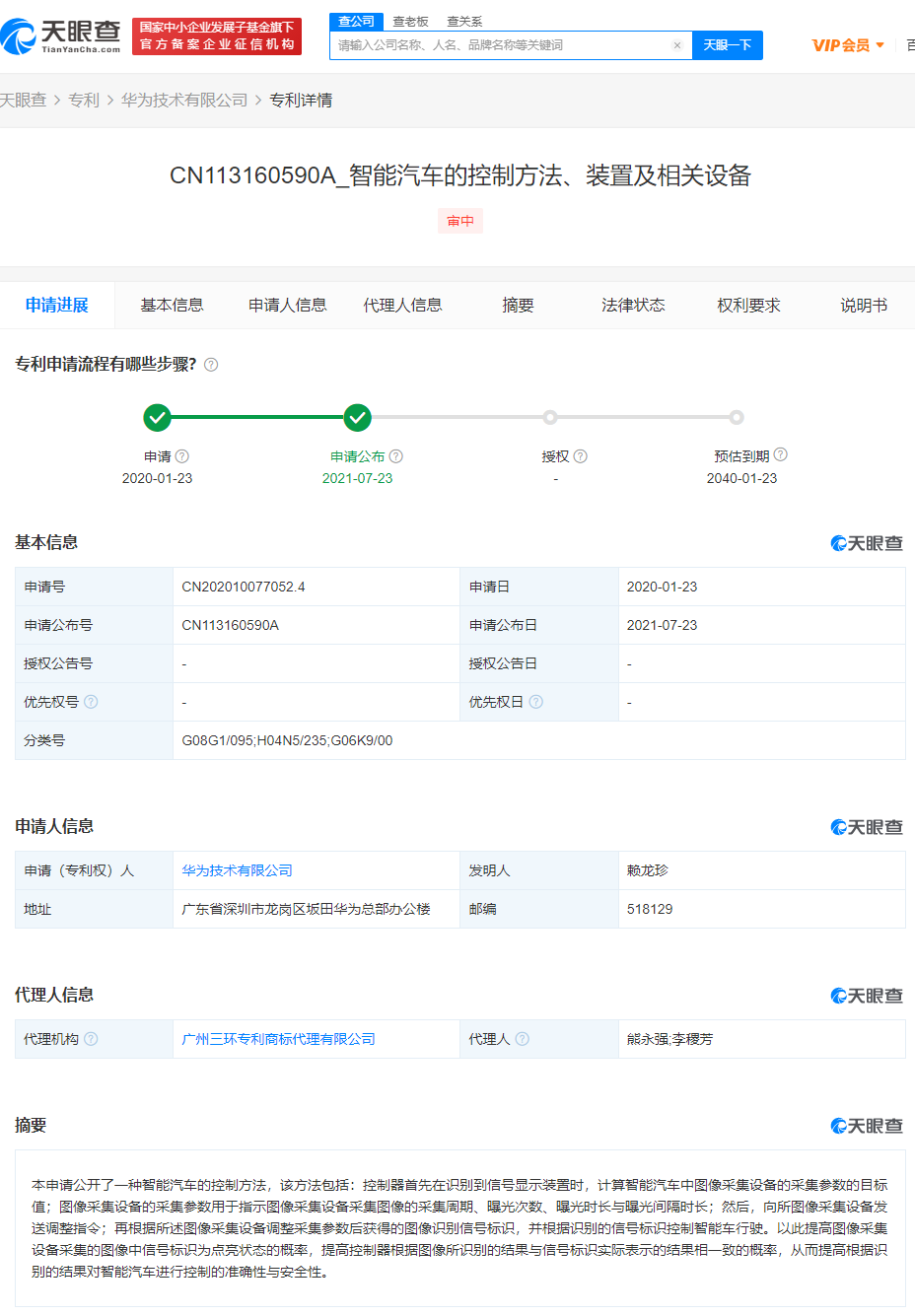Click the green checkmark on 申请 step

[x=158, y=417]
